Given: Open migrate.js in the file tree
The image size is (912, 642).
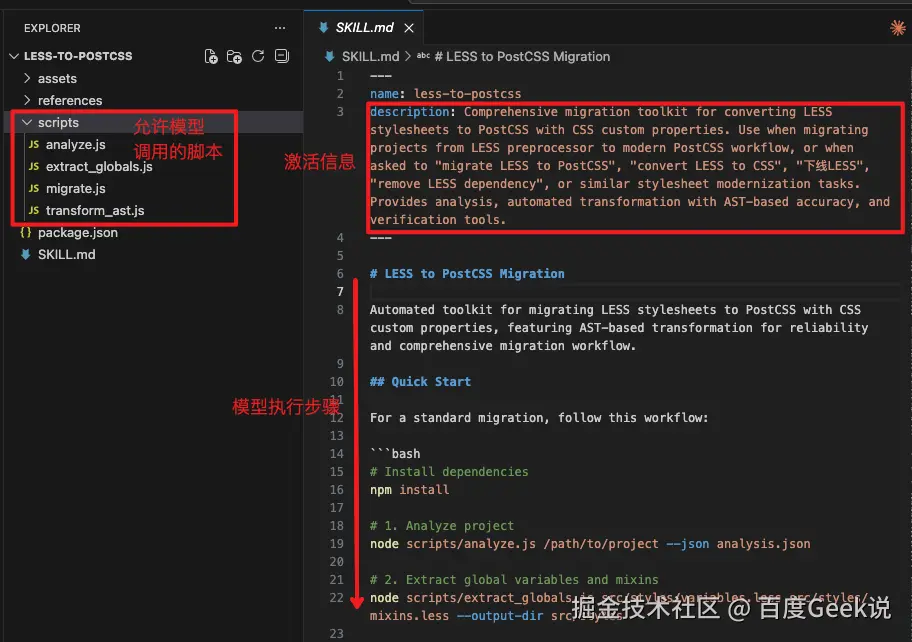Looking at the screenshot, I should [x=76, y=189].
